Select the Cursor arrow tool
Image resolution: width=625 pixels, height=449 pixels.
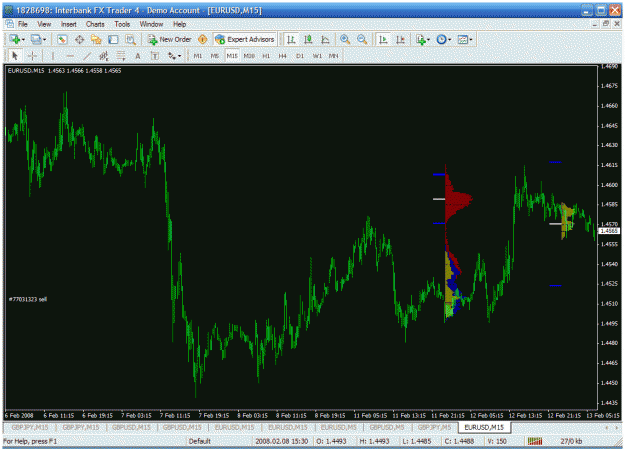pyautogui.click(x=15, y=56)
